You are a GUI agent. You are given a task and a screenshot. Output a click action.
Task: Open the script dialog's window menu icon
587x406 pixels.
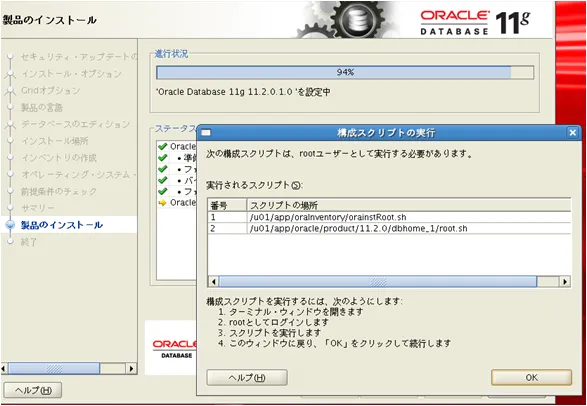[206, 133]
